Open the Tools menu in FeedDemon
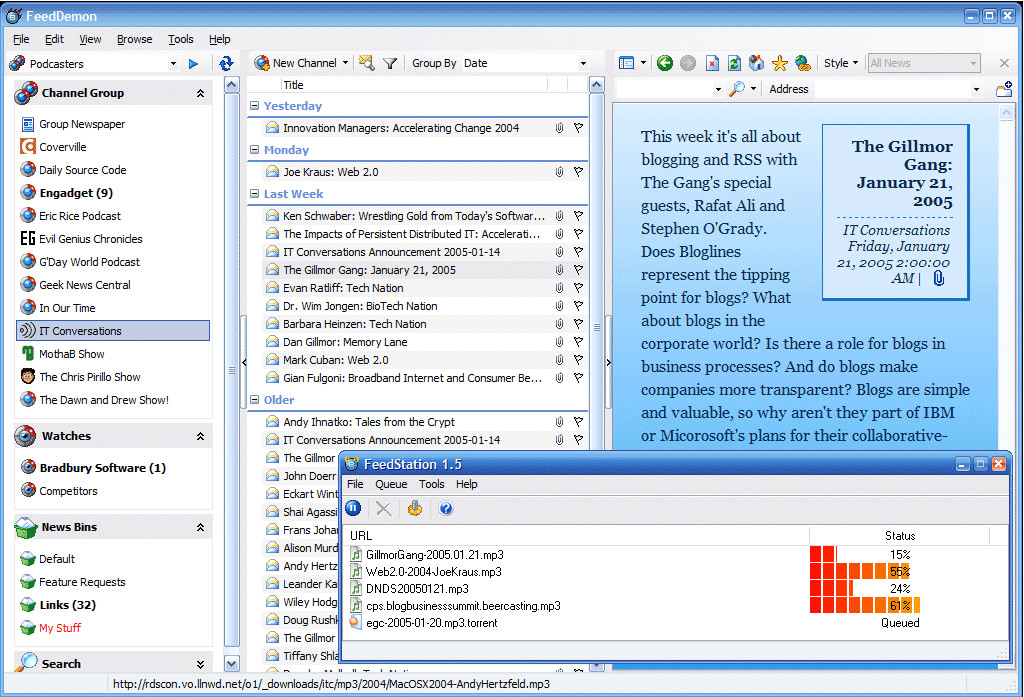The height and width of the screenshot is (697, 1024). (x=180, y=39)
